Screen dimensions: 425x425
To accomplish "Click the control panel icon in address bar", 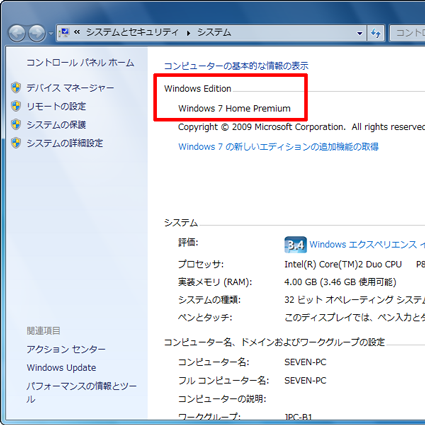I will (x=64, y=33).
